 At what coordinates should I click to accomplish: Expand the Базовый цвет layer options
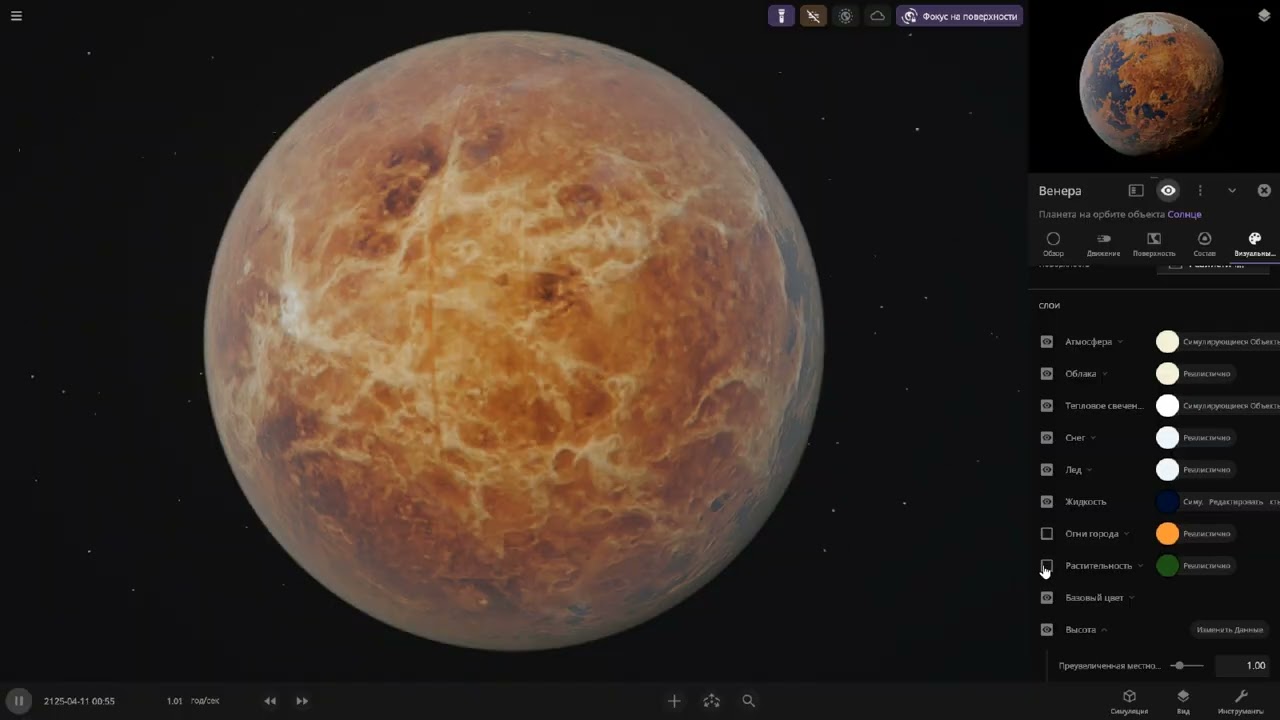pyautogui.click(x=1132, y=598)
